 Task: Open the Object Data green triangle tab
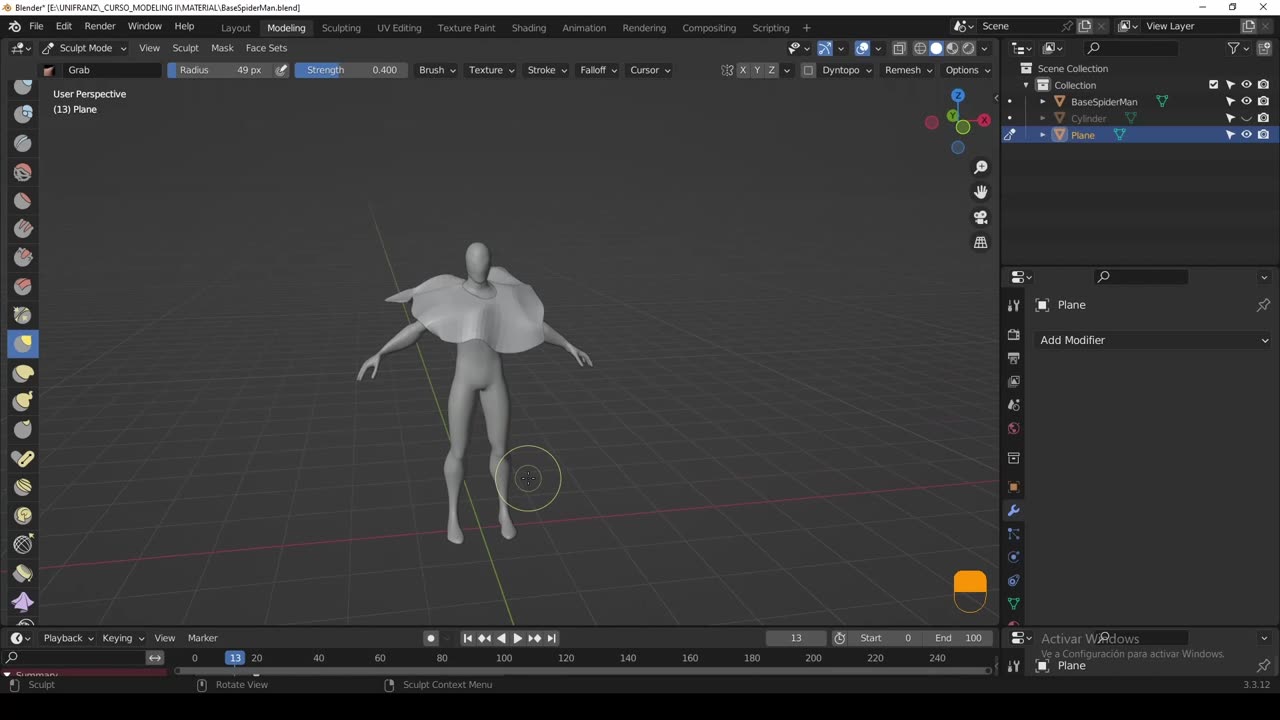[1014, 604]
